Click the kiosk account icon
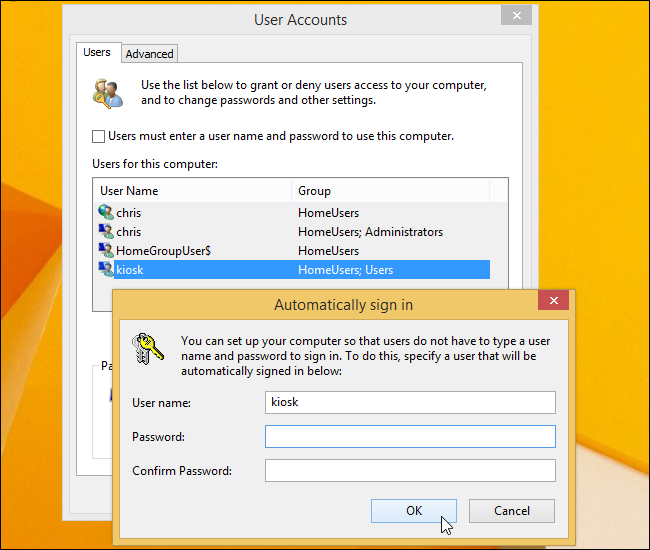 click(x=106, y=269)
